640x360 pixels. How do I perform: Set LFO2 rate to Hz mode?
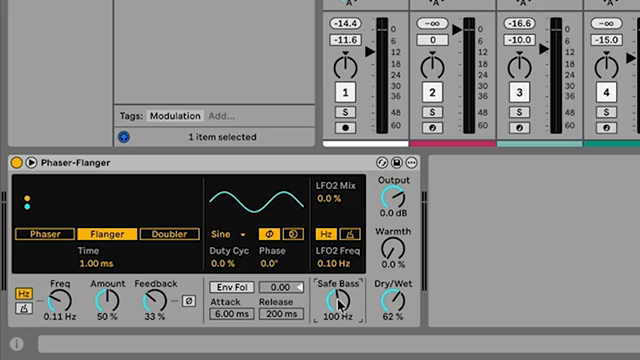coord(326,234)
